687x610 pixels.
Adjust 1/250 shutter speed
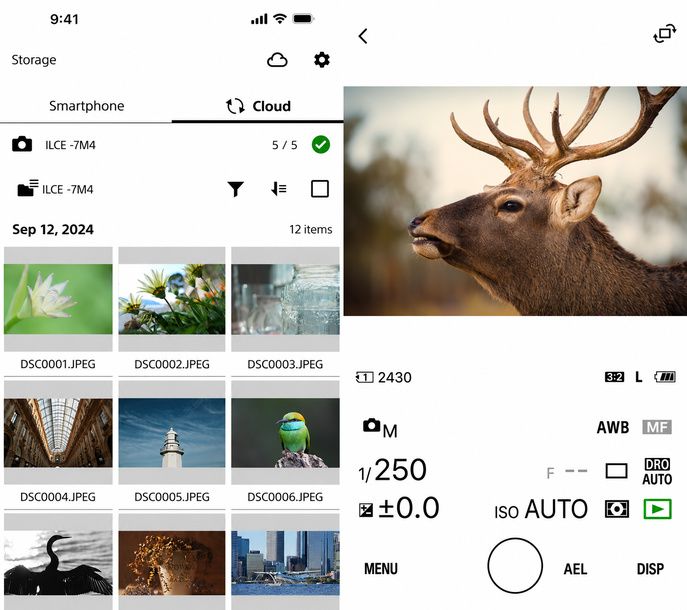[x=392, y=470]
